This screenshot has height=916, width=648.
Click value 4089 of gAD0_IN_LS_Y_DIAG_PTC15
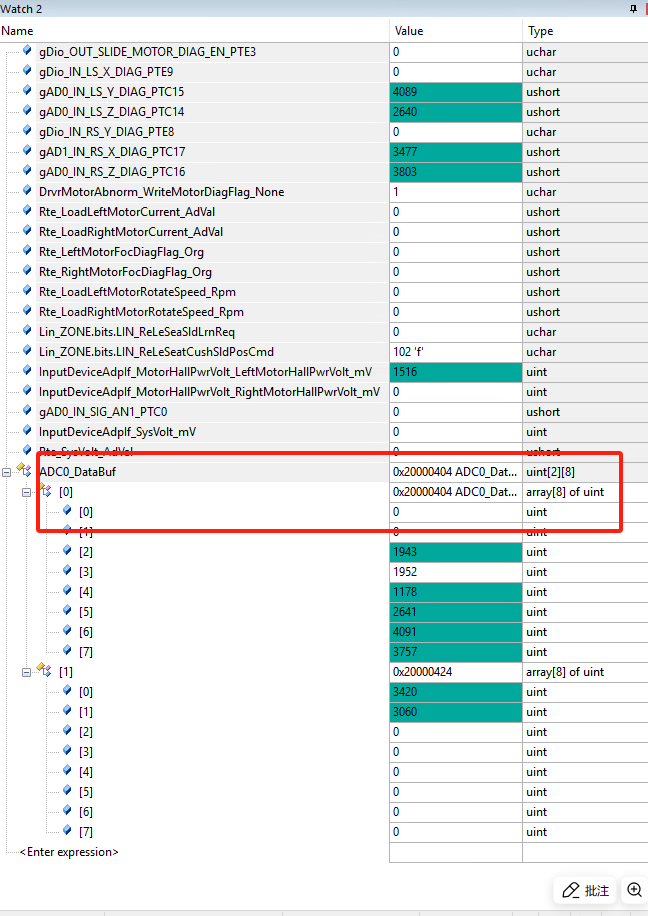(456, 92)
